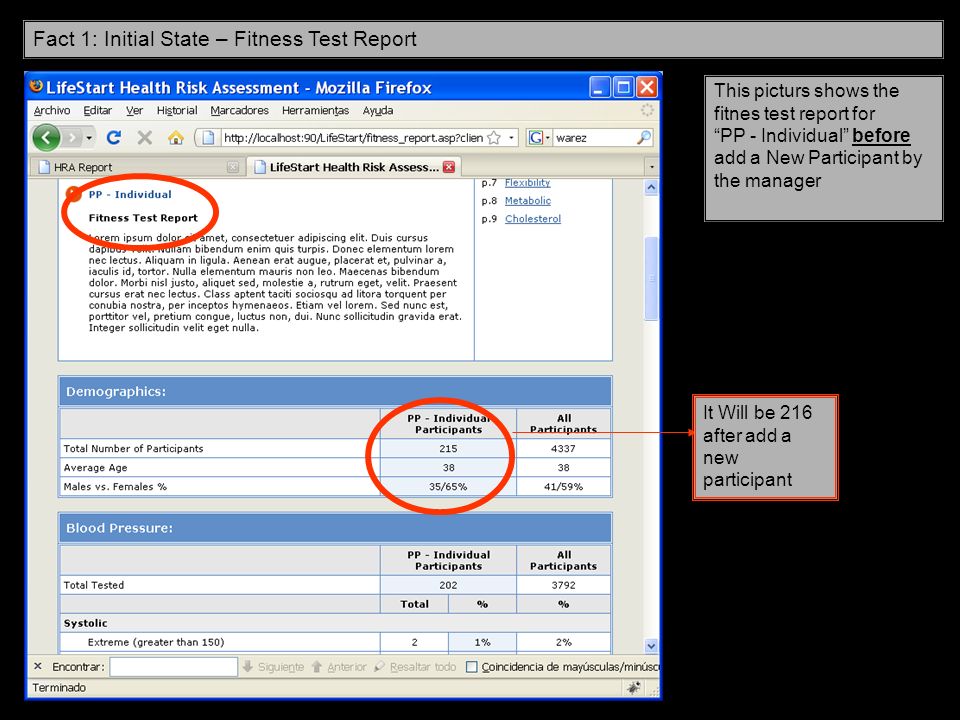
Task: Open the back/forward history dropdown arrow
Action: click(x=89, y=138)
